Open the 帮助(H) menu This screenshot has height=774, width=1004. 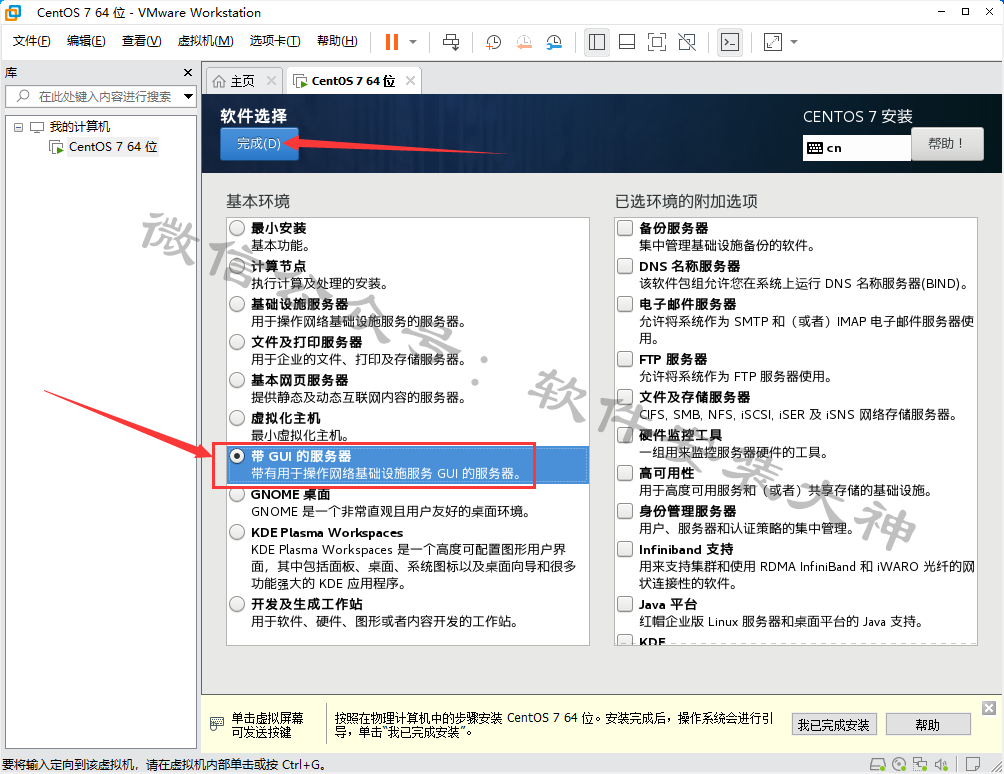[337, 41]
